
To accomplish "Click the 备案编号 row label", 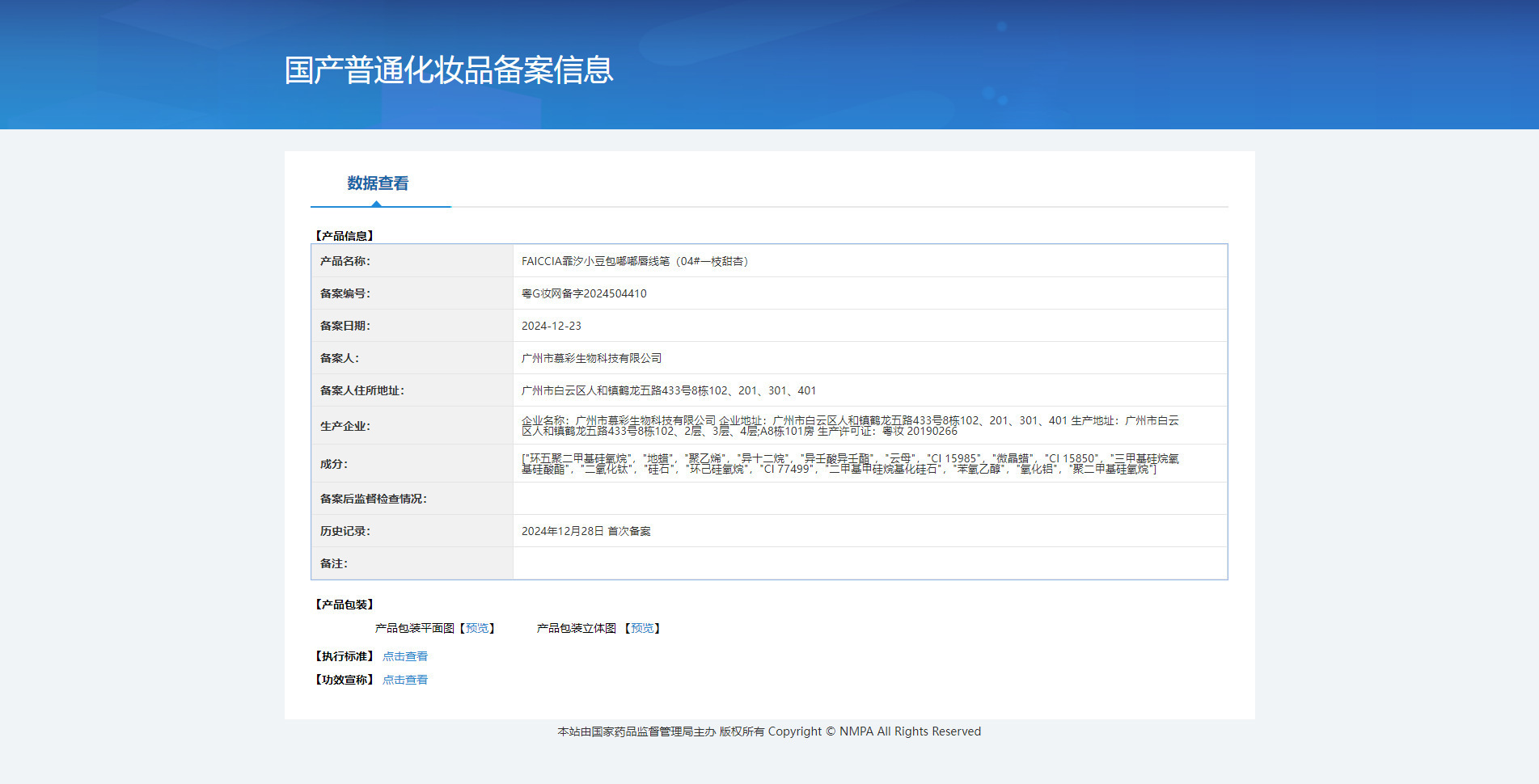I will [x=345, y=293].
